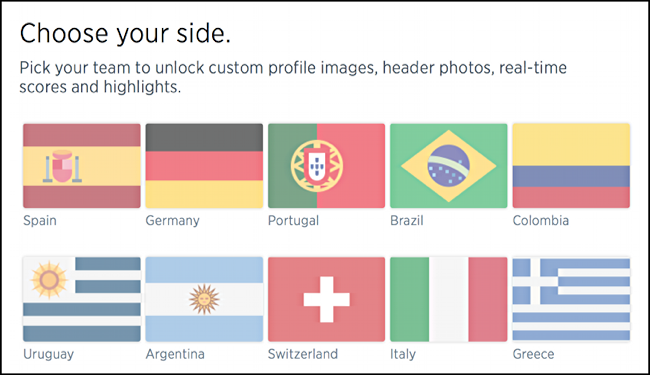Choose the Portugal flag
This screenshot has height=375, width=650.
[x=326, y=166]
